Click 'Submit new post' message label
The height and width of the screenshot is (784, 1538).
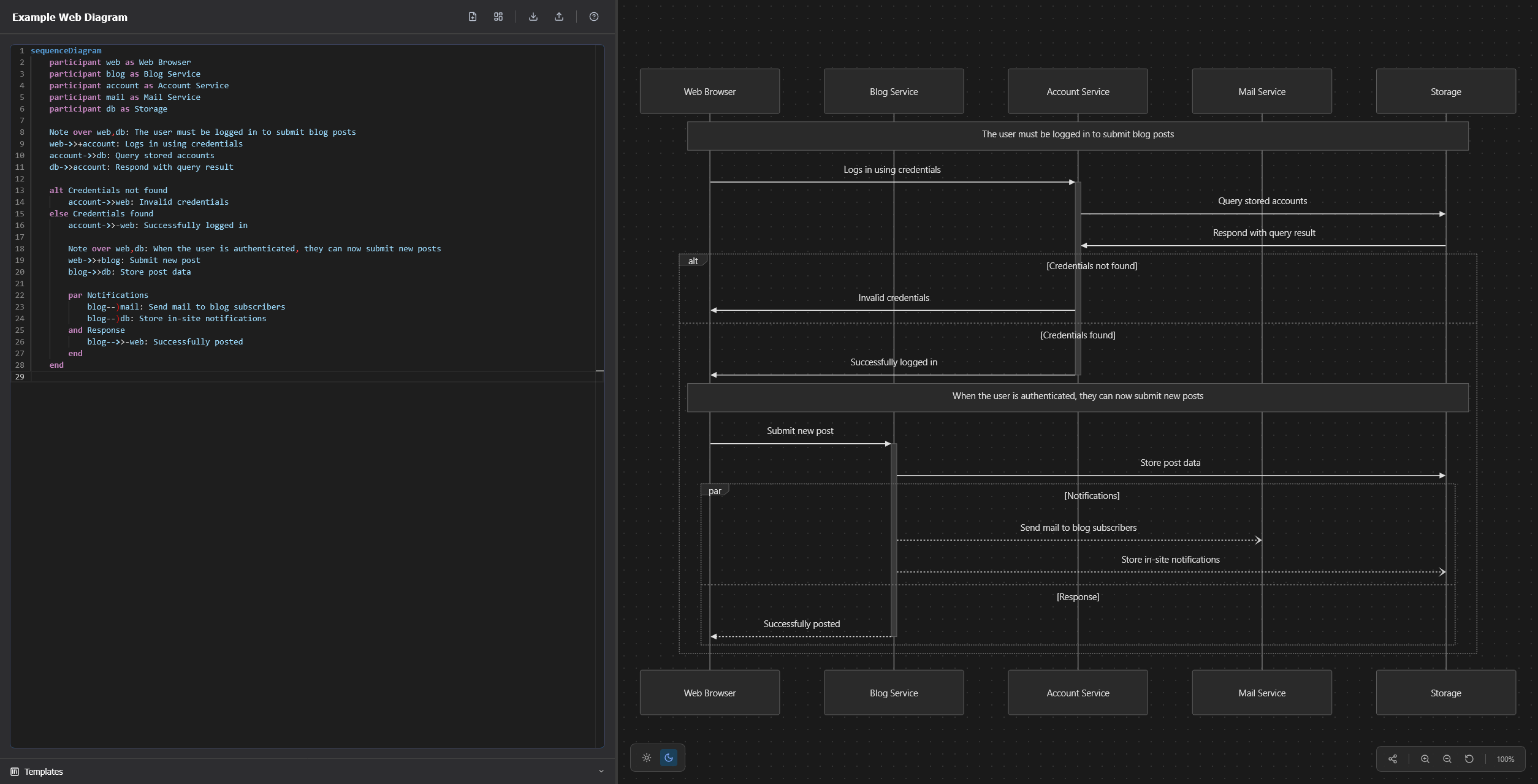(800, 431)
